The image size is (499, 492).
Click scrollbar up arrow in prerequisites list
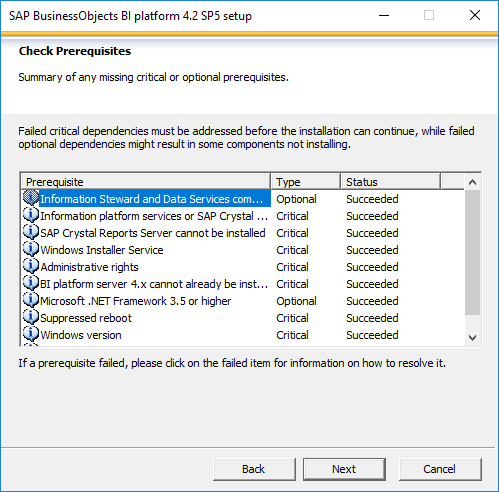pos(472,182)
